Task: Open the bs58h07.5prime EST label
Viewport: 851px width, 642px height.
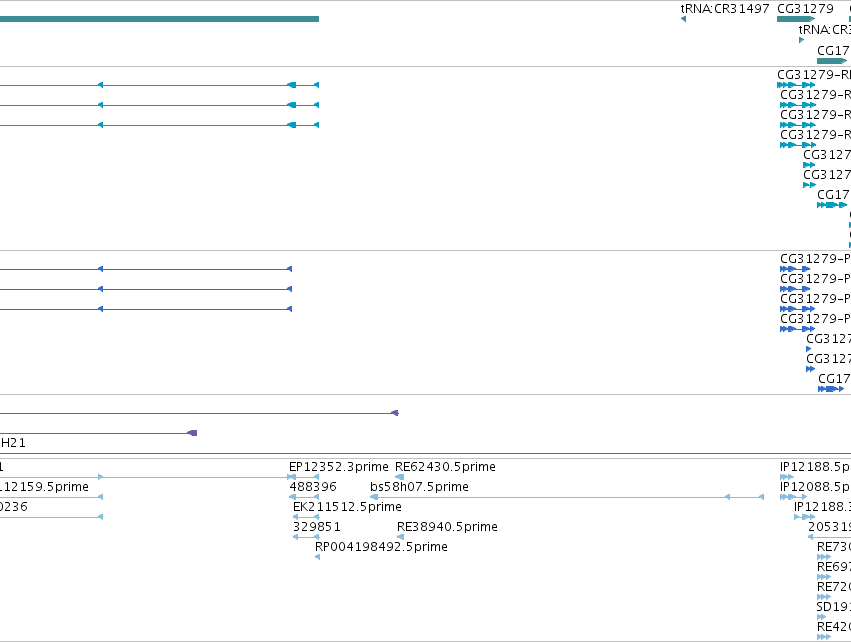Action: pyautogui.click(x=420, y=487)
